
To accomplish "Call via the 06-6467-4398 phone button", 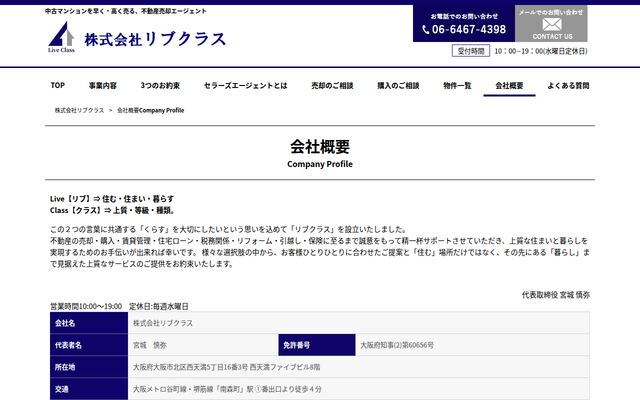I will click(x=464, y=24).
